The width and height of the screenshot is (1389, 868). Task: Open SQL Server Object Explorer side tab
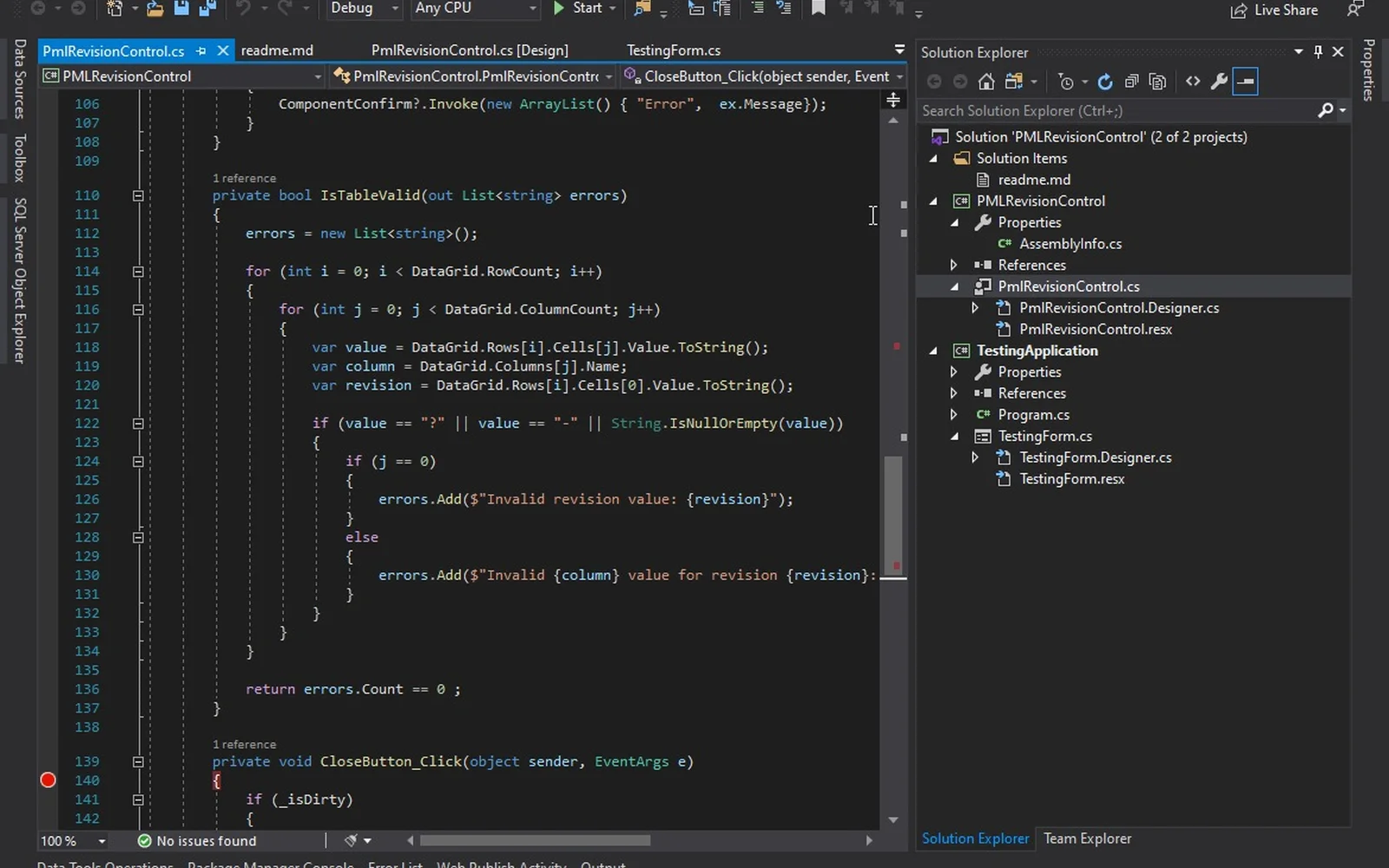[19, 280]
